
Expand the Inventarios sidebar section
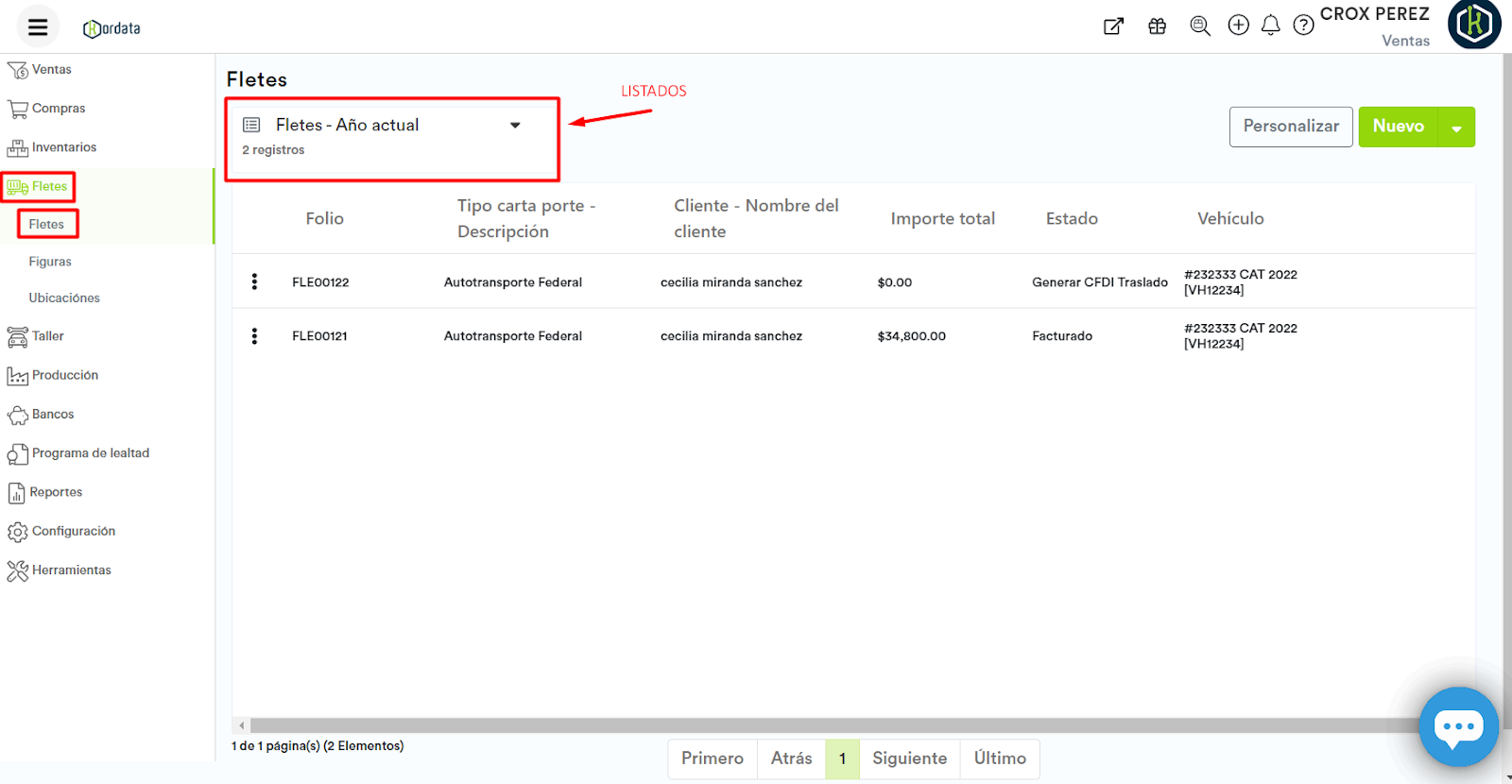pyautogui.click(x=63, y=147)
